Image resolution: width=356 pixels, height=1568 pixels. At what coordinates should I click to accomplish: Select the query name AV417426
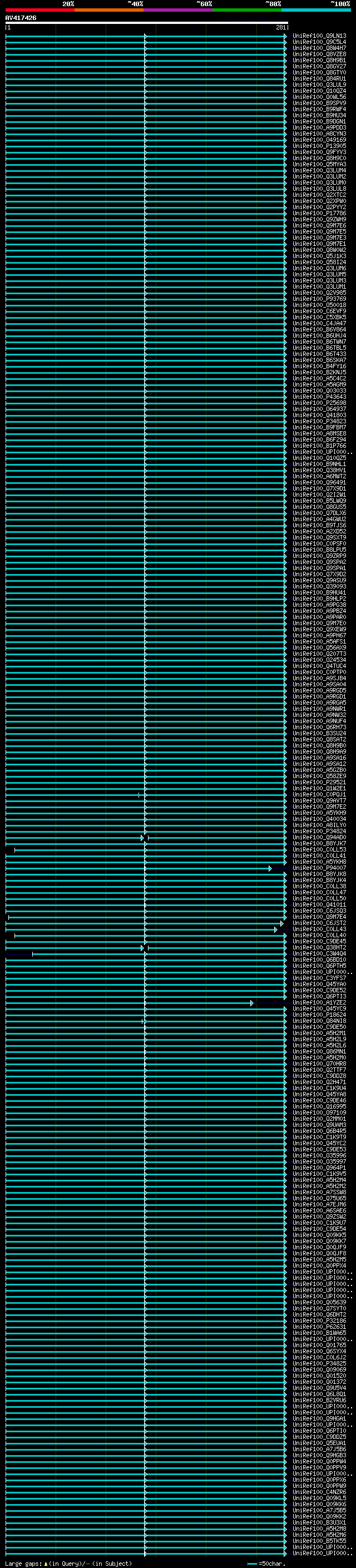click(21, 18)
